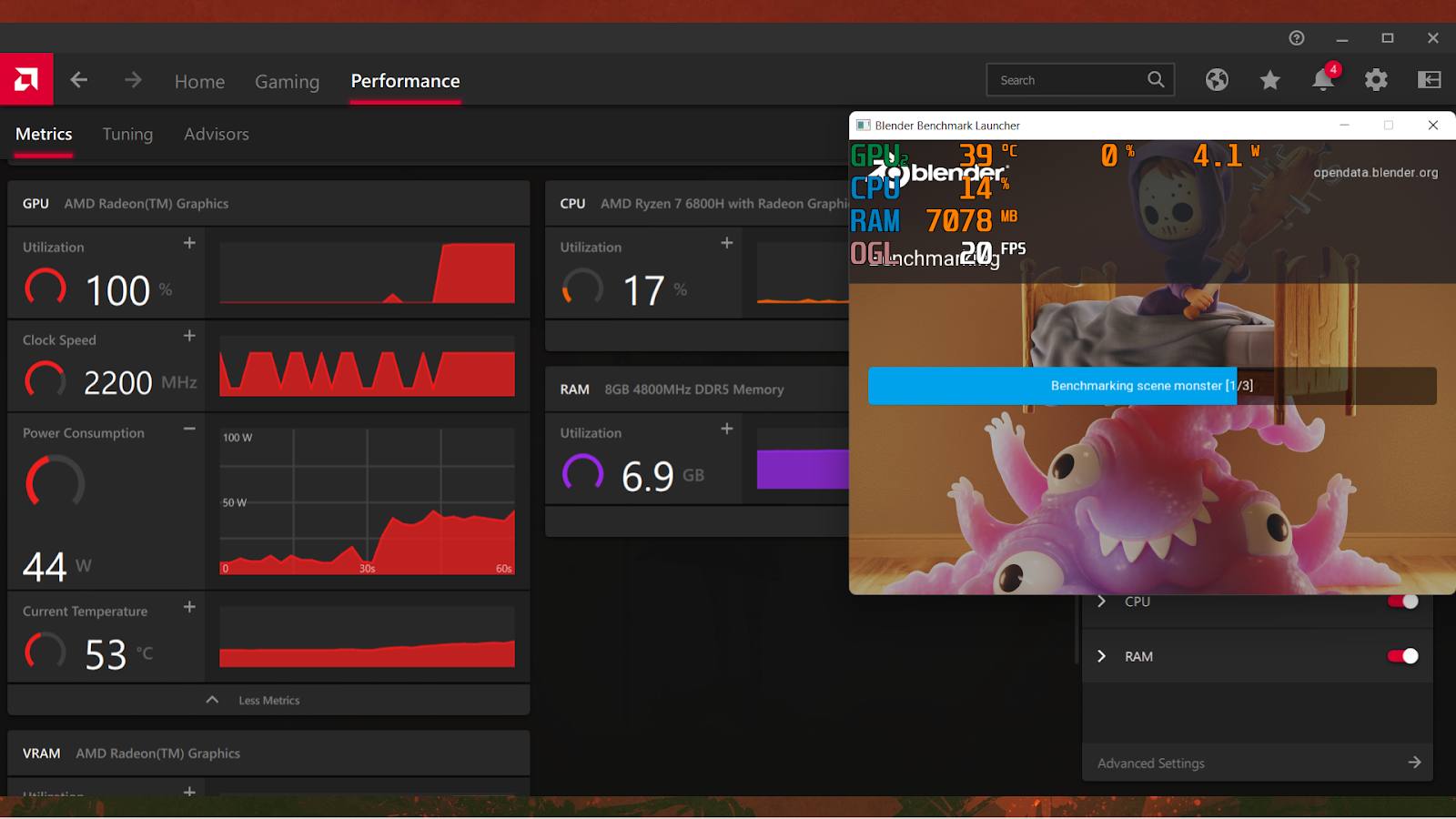
Task: Click the Current Temperature graph
Action: pyautogui.click(x=367, y=637)
